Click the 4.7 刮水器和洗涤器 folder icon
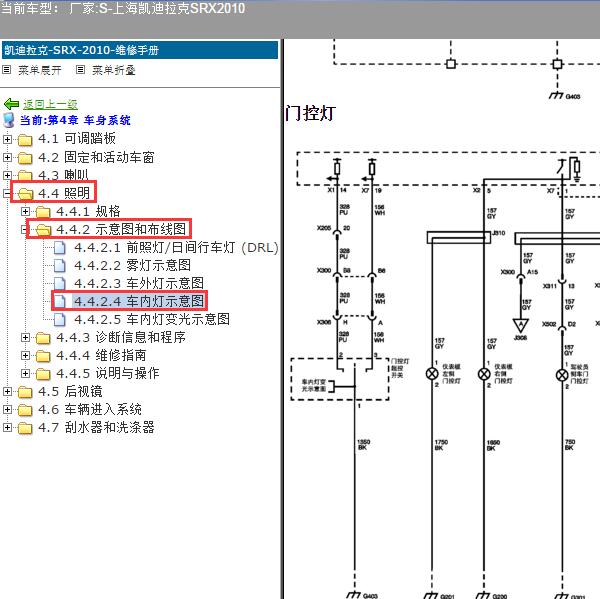Viewport: 600px width, 599px height. tap(25, 428)
